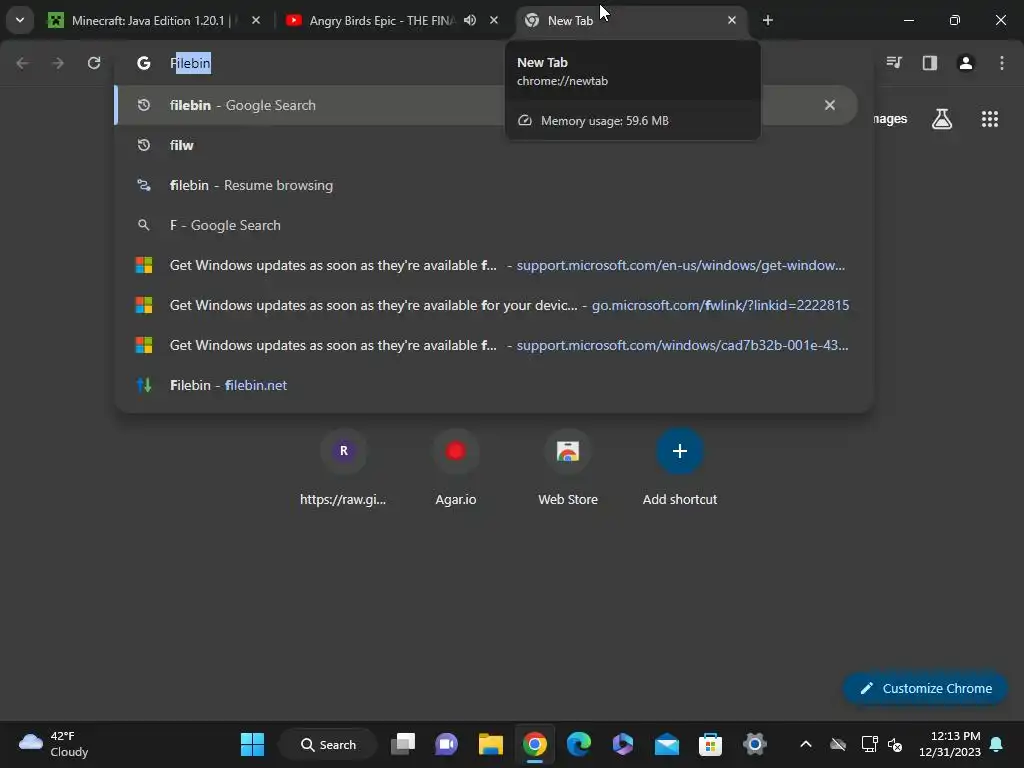Open the profile avatar menu
This screenshot has height=768, width=1024.
(x=965, y=63)
